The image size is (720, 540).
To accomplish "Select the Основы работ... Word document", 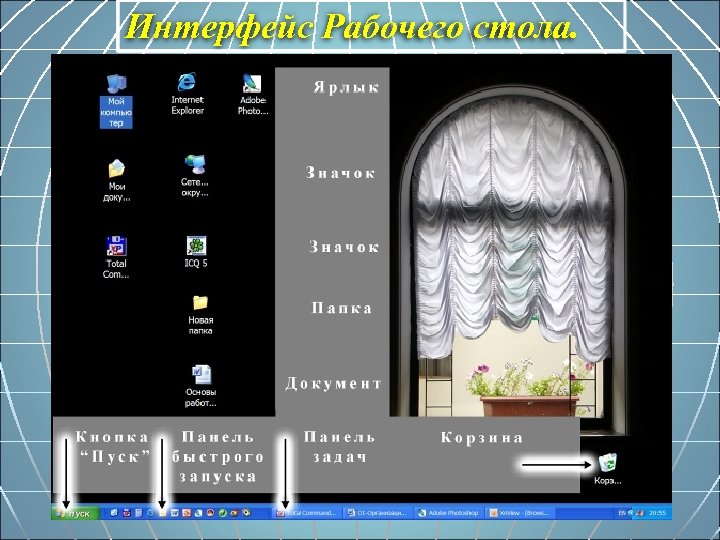I will tap(201, 386).
